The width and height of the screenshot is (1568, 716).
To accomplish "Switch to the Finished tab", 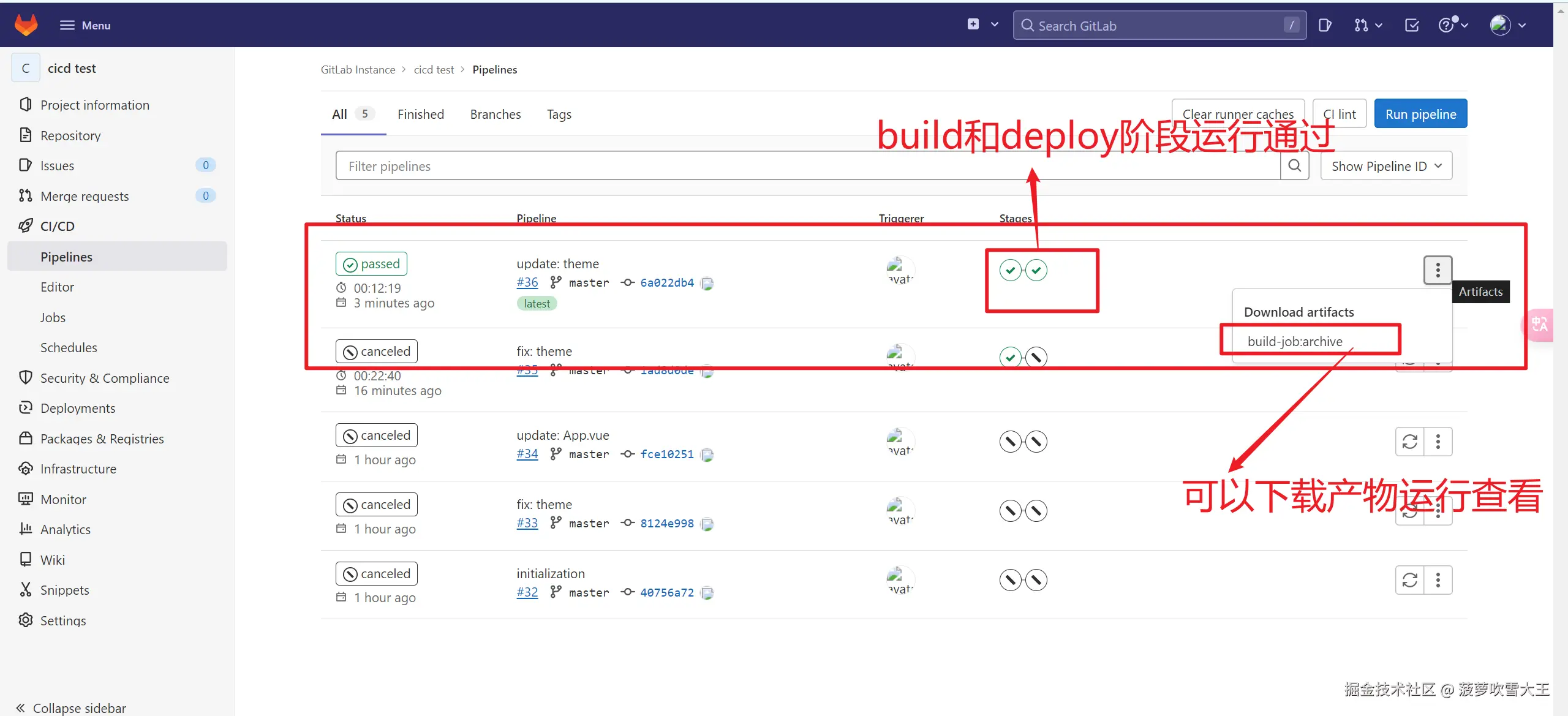I will [420, 115].
